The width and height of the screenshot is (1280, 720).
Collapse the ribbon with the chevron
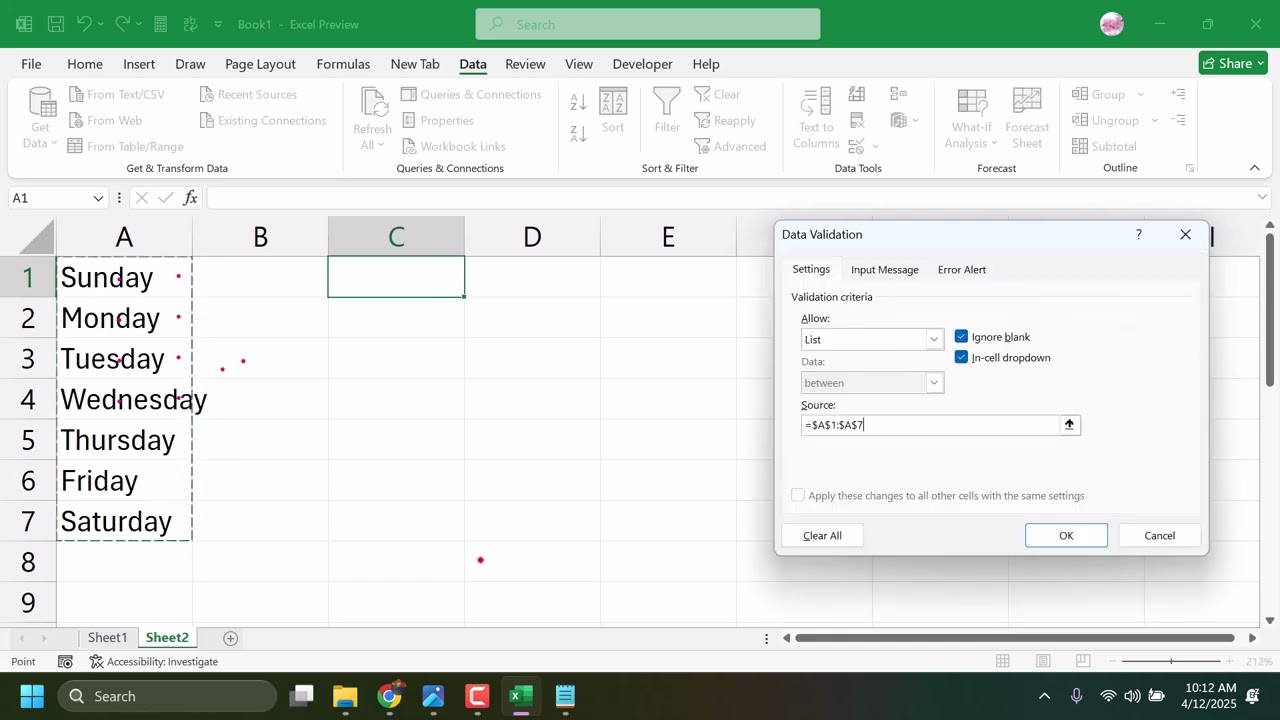click(x=1254, y=168)
